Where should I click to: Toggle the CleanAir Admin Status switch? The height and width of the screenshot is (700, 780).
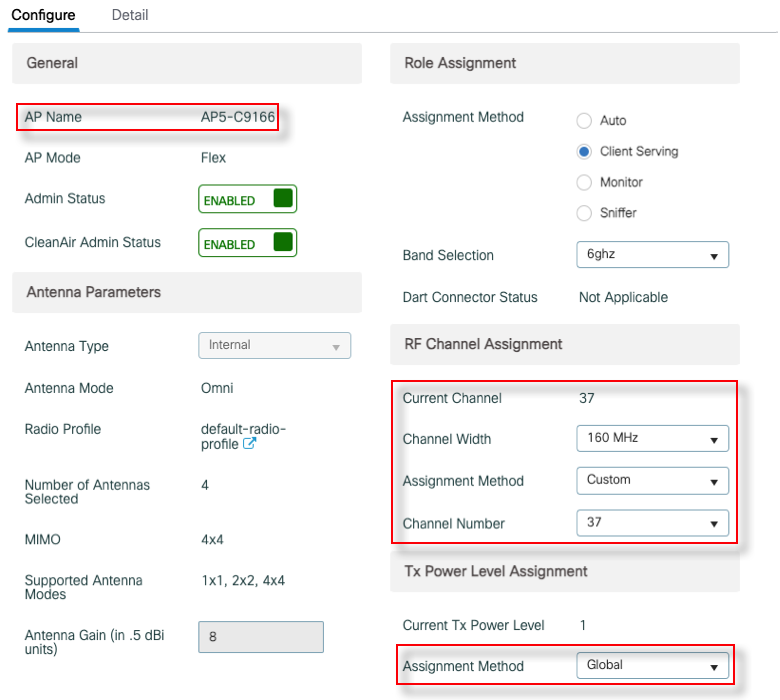tap(247, 243)
